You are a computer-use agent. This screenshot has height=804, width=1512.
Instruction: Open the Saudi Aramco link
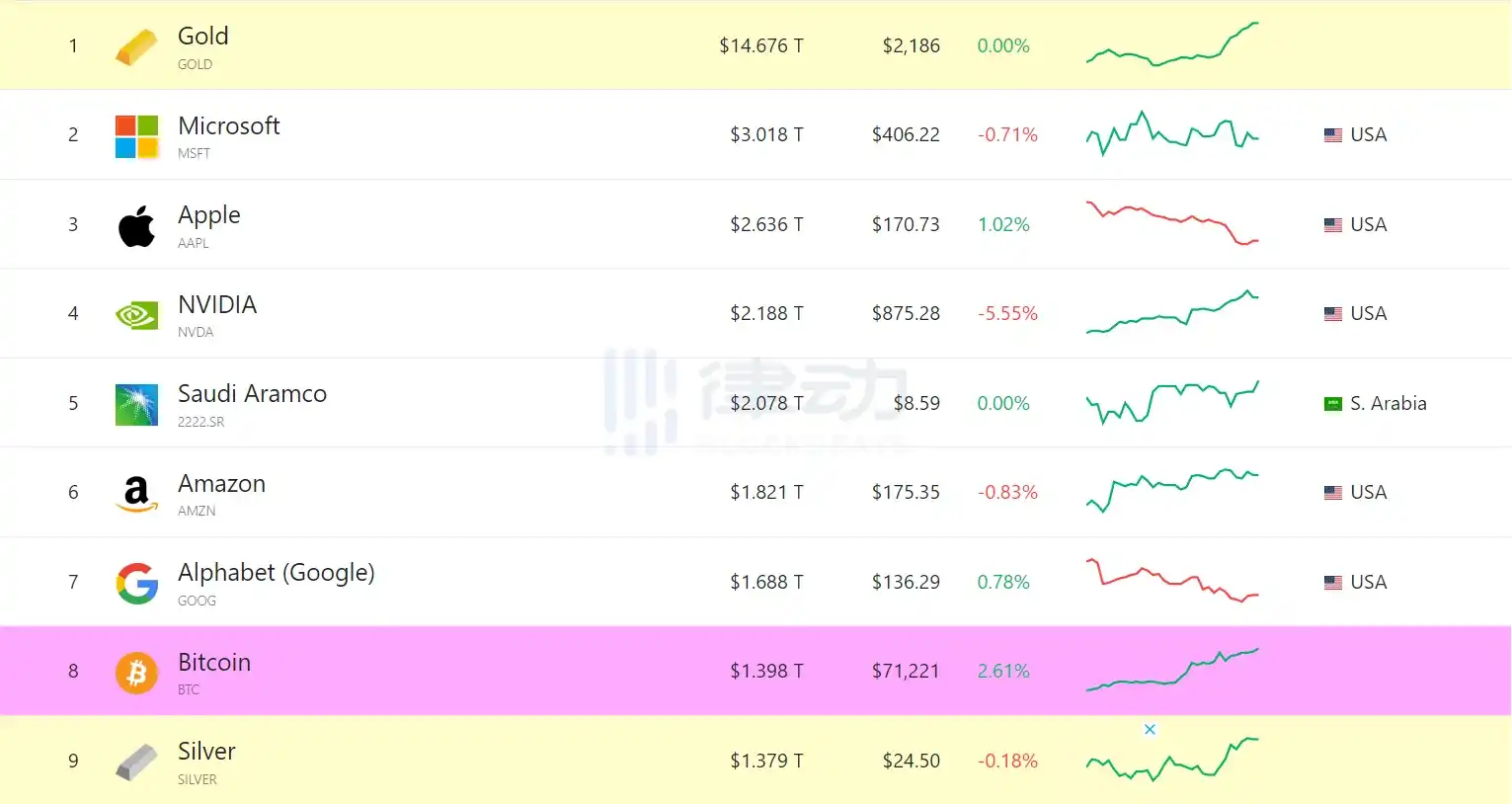coord(252,394)
